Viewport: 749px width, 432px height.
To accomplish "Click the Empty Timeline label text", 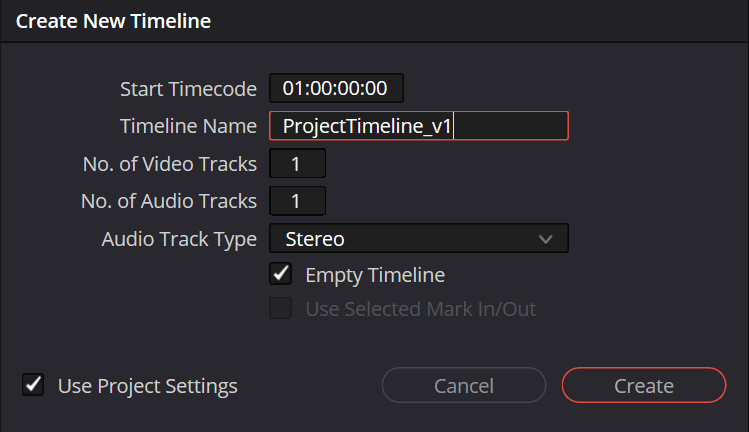I will 375,275.
